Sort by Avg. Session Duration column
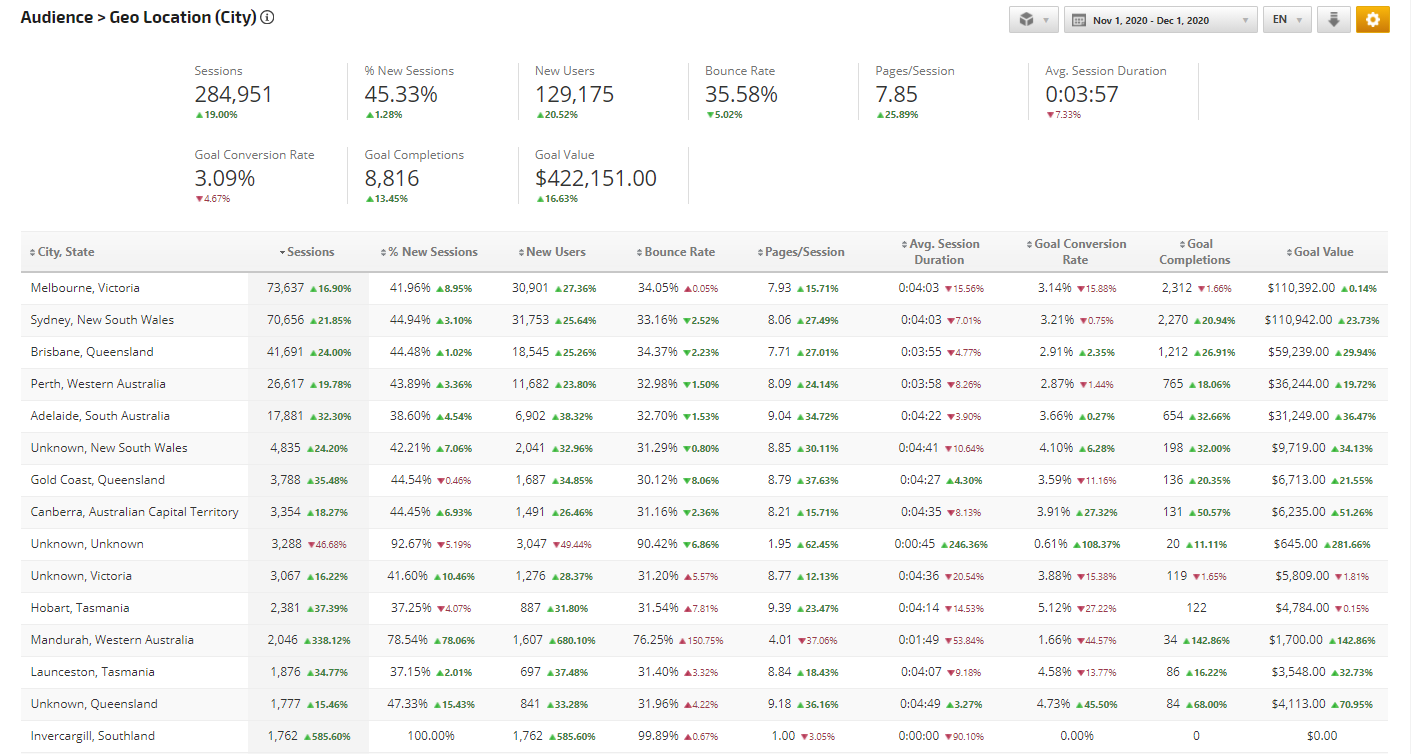Viewport: 1411px width, 754px height. point(944,252)
